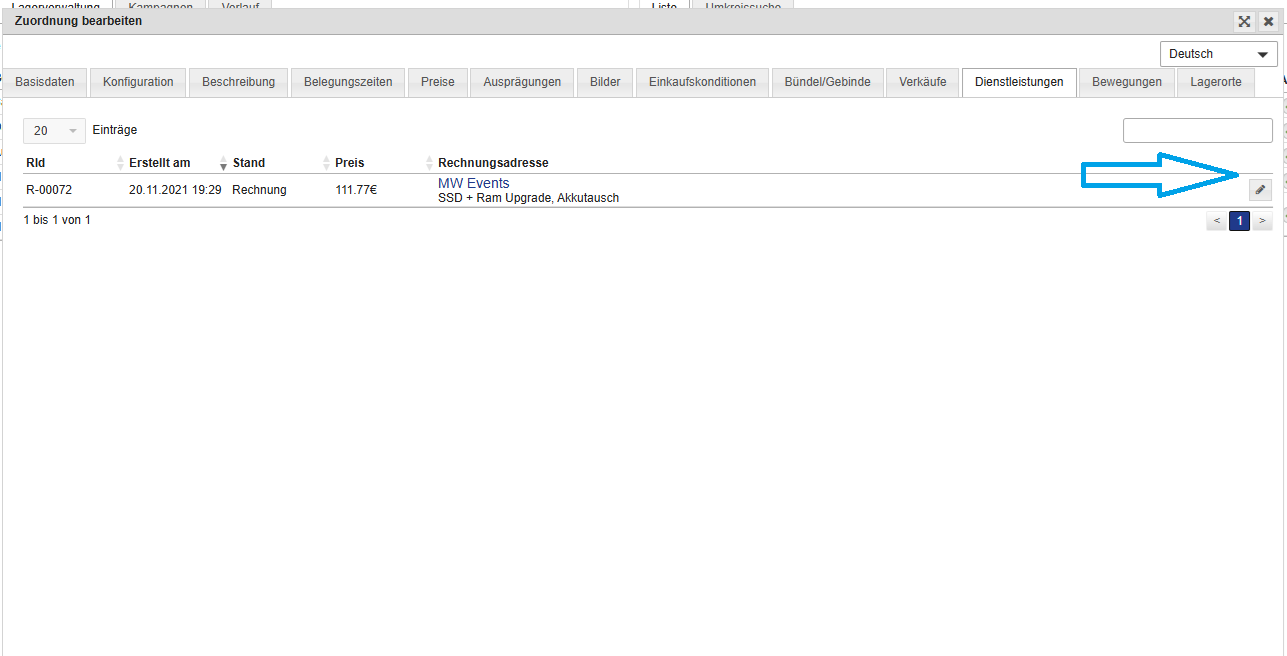Image resolution: width=1287 pixels, height=656 pixels.
Task: Open the Konfiguration tab
Action: (138, 82)
